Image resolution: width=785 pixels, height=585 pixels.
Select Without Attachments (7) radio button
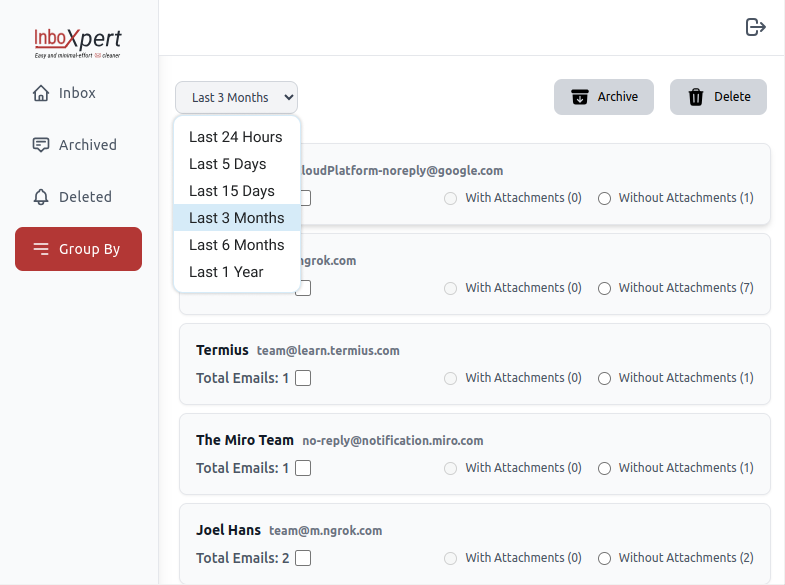pyautogui.click(x=604, y=288)
